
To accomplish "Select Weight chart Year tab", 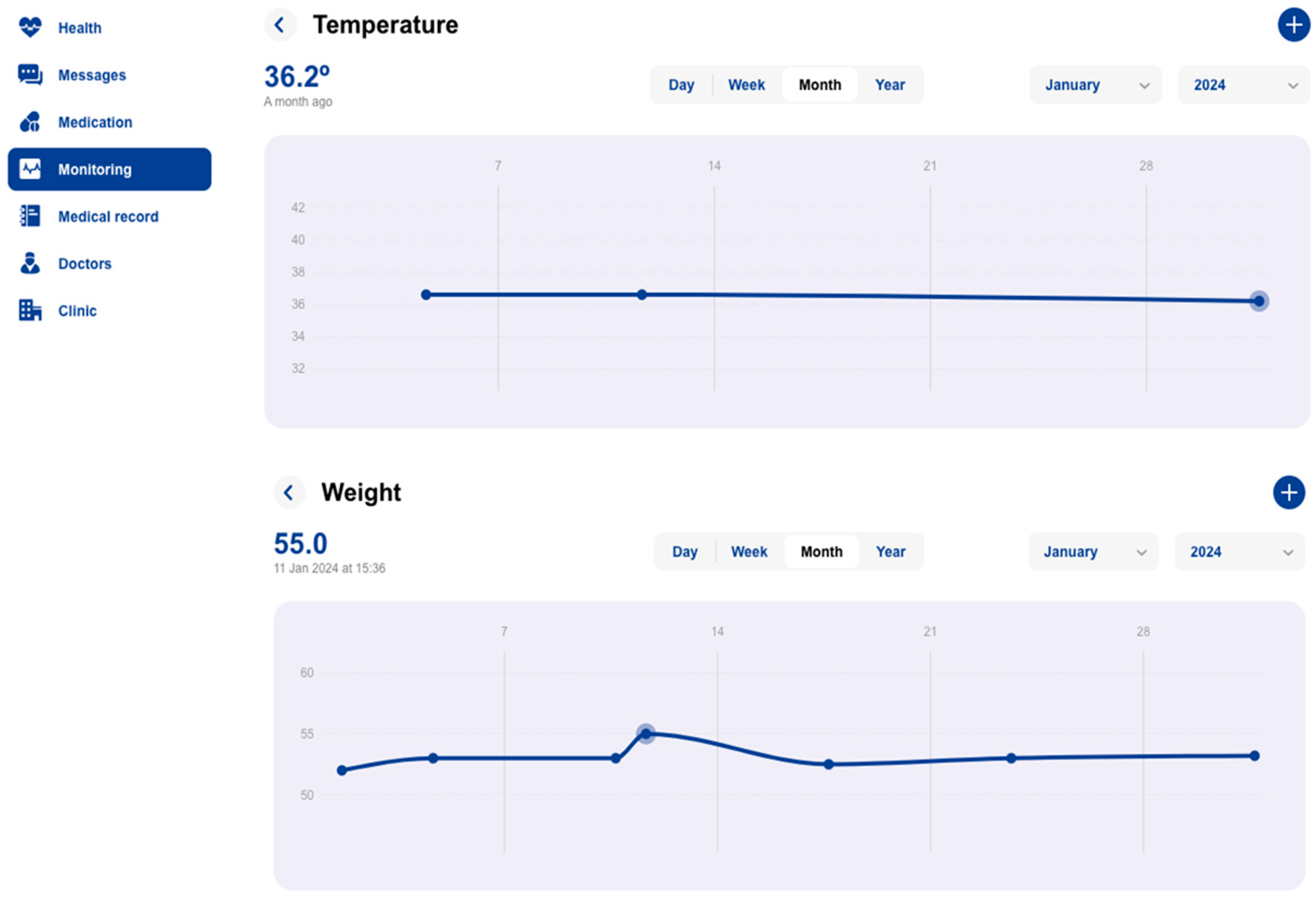I will [890, 552].
